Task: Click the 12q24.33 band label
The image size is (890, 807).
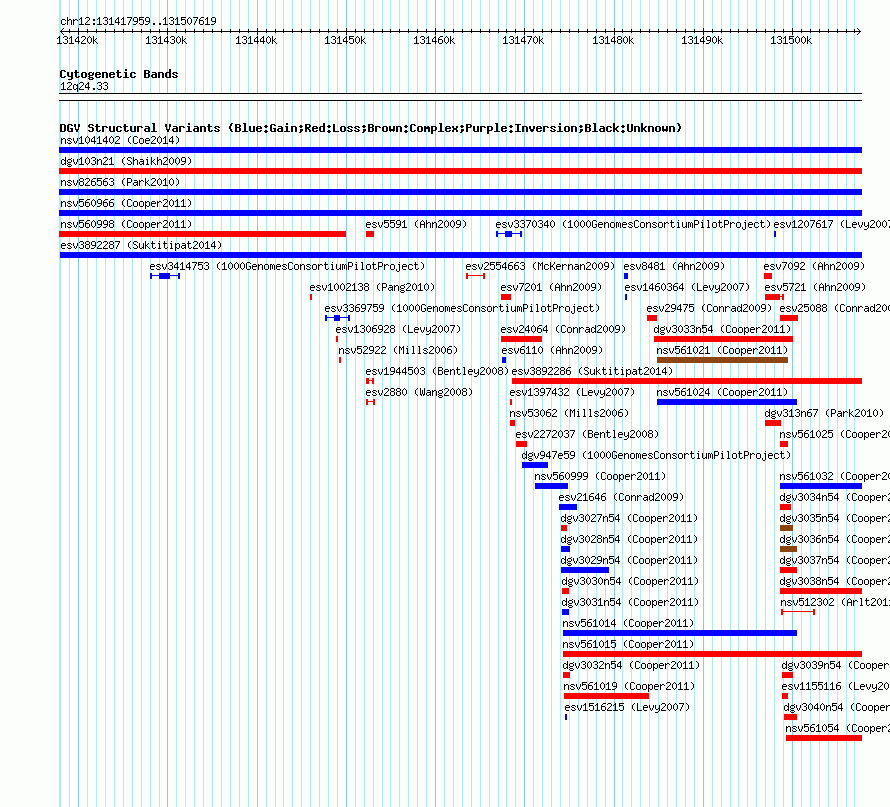Action: pos(84,86)
